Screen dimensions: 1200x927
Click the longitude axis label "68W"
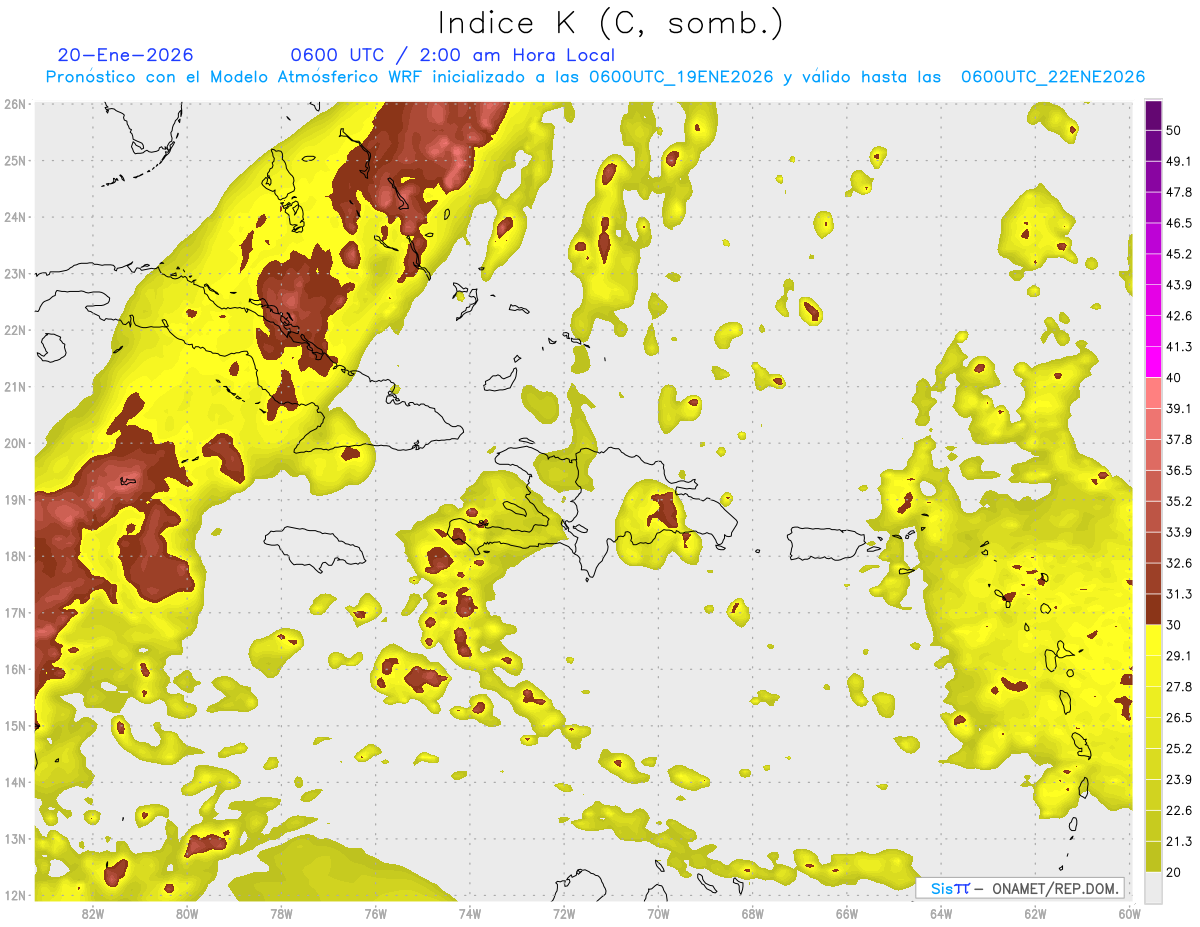tap(752, 913)
